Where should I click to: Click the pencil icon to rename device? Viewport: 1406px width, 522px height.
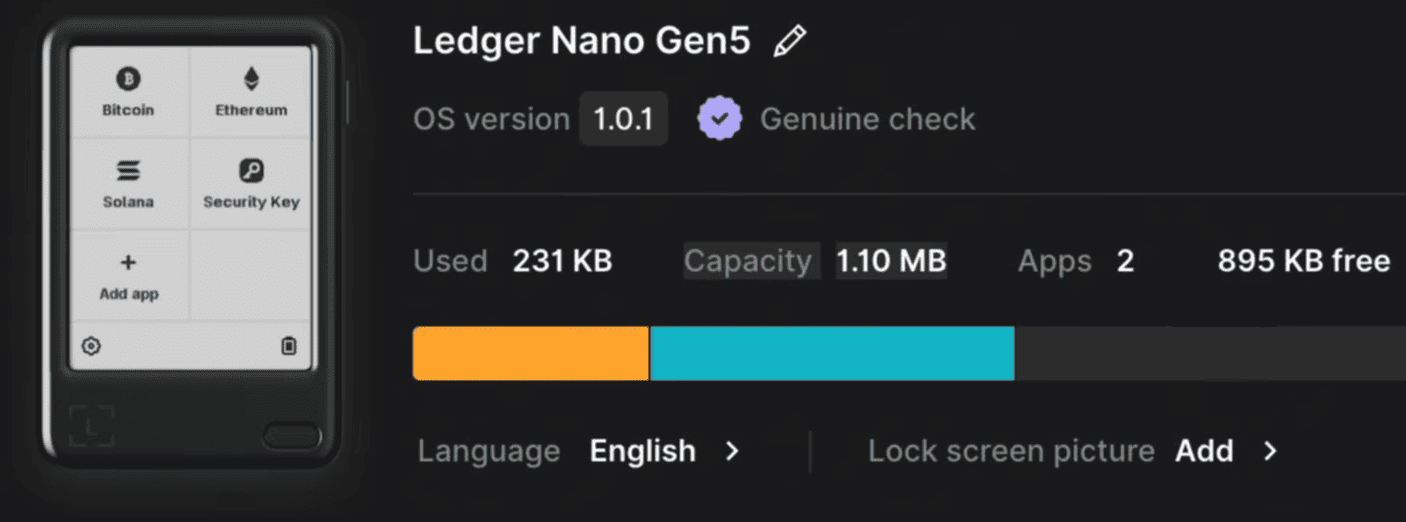click(790, 42)
